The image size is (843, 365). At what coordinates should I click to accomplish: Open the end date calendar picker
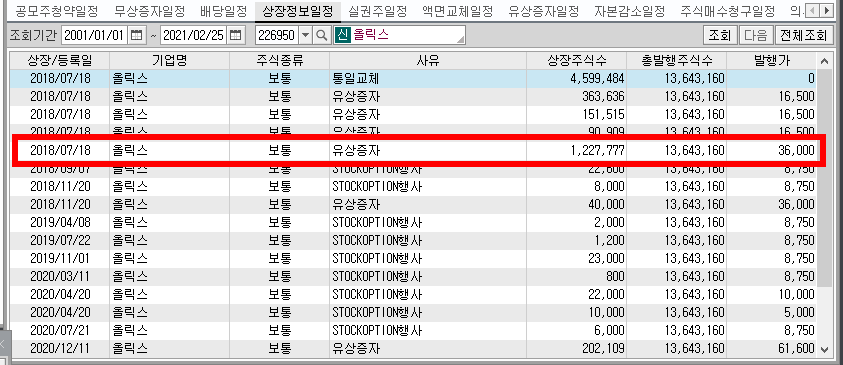pyautogui.click(x=235, y=36)
